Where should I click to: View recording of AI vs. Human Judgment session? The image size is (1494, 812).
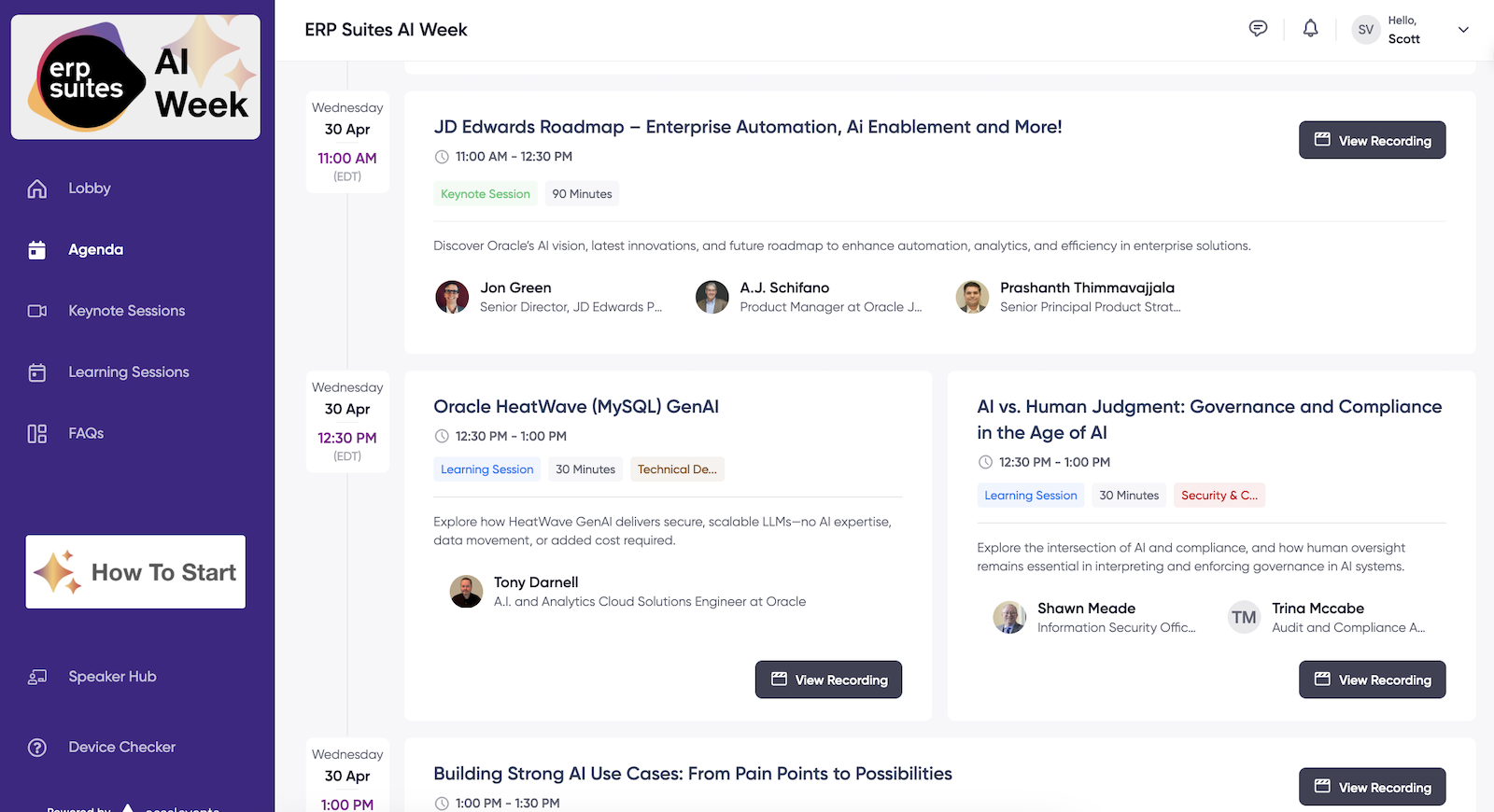coord(1372,679)
